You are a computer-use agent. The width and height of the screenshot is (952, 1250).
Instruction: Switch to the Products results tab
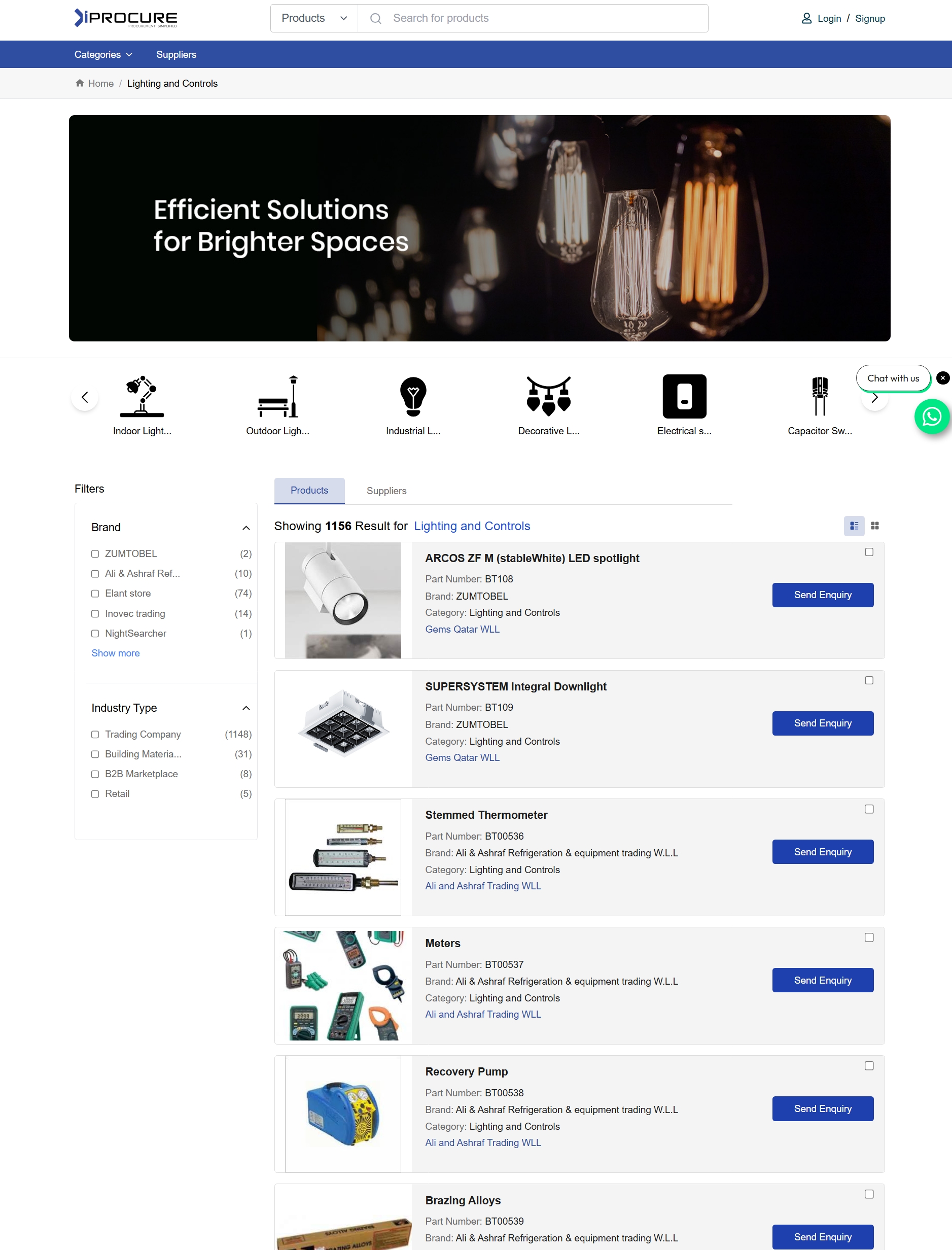click(309, 490)
